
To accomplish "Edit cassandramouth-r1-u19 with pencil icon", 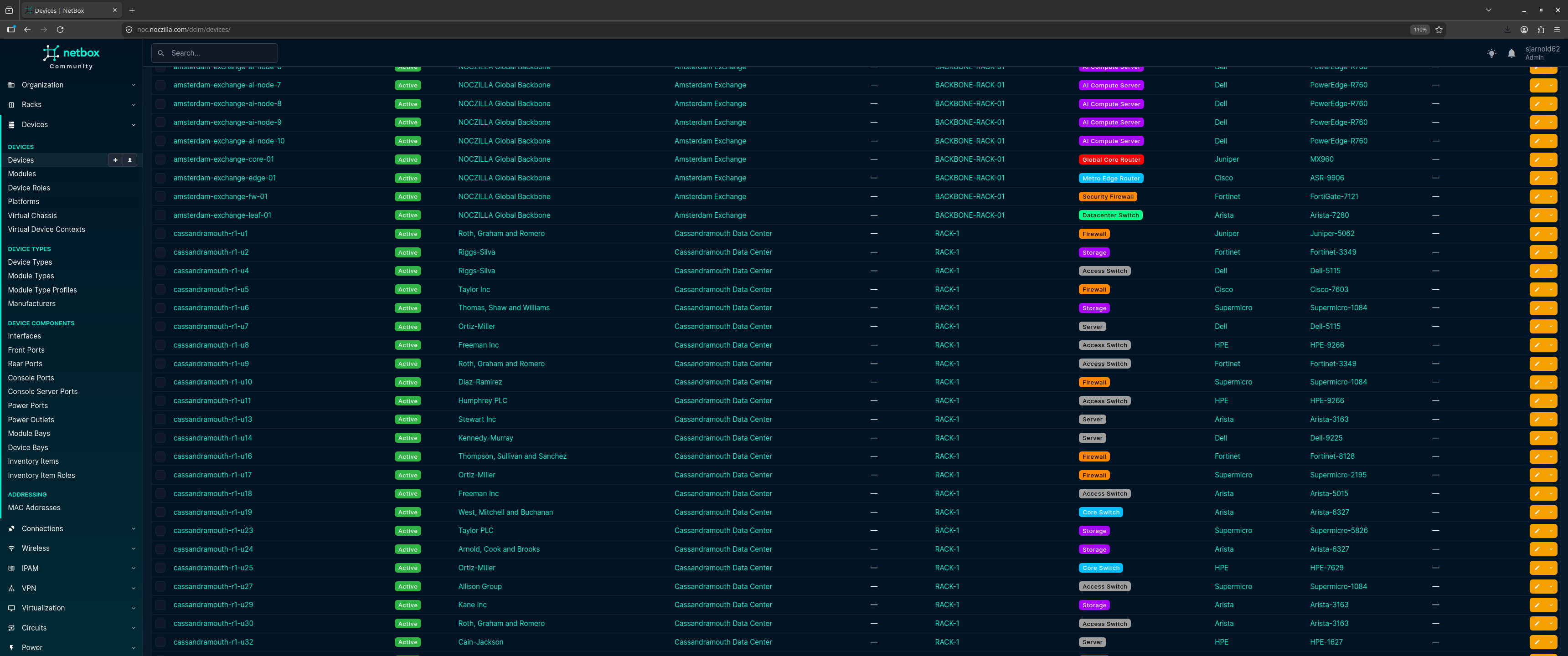I will (x=1537, y=512).
